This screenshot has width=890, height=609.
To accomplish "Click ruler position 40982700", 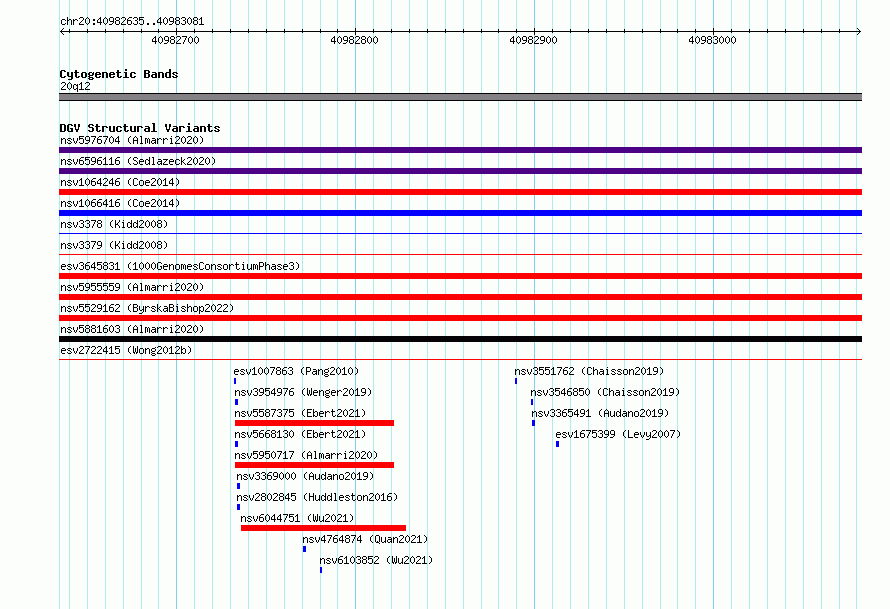I will [x=175, y=40].
